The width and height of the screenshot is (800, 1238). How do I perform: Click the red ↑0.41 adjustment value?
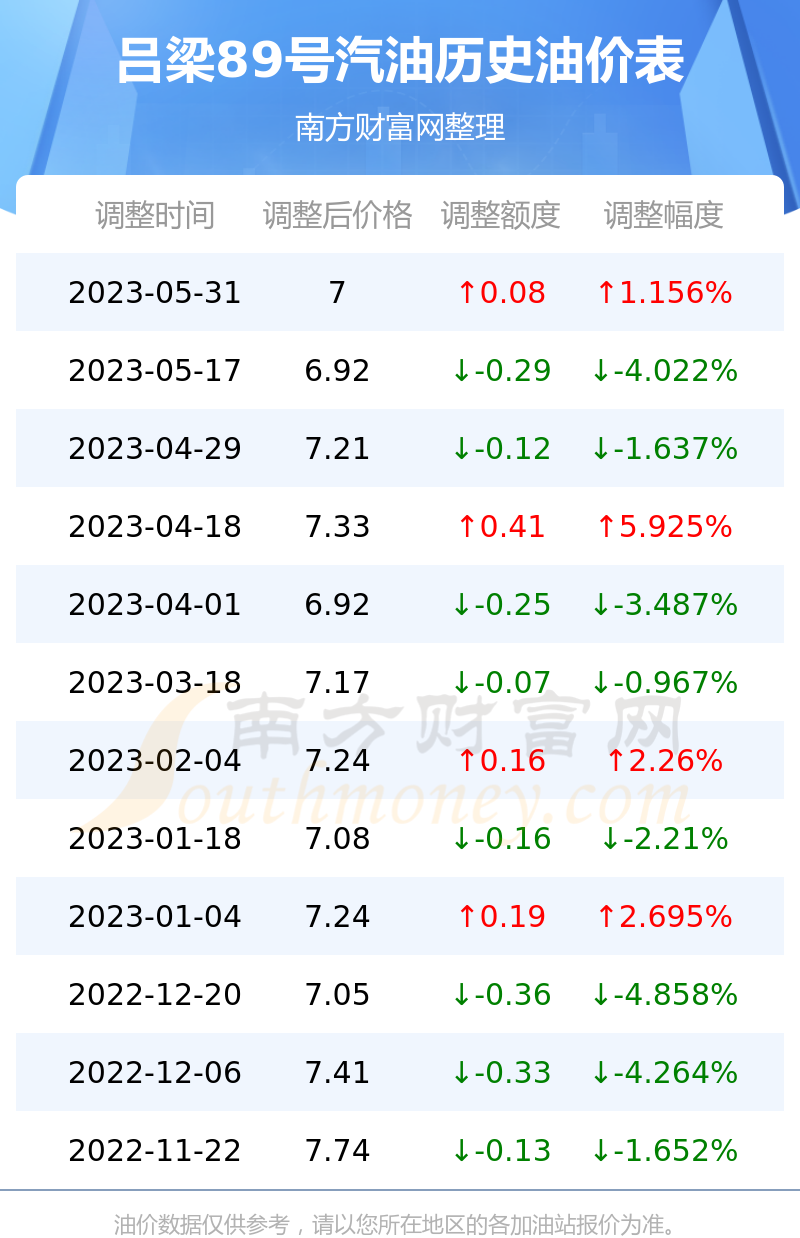click(x=501, y=527)
